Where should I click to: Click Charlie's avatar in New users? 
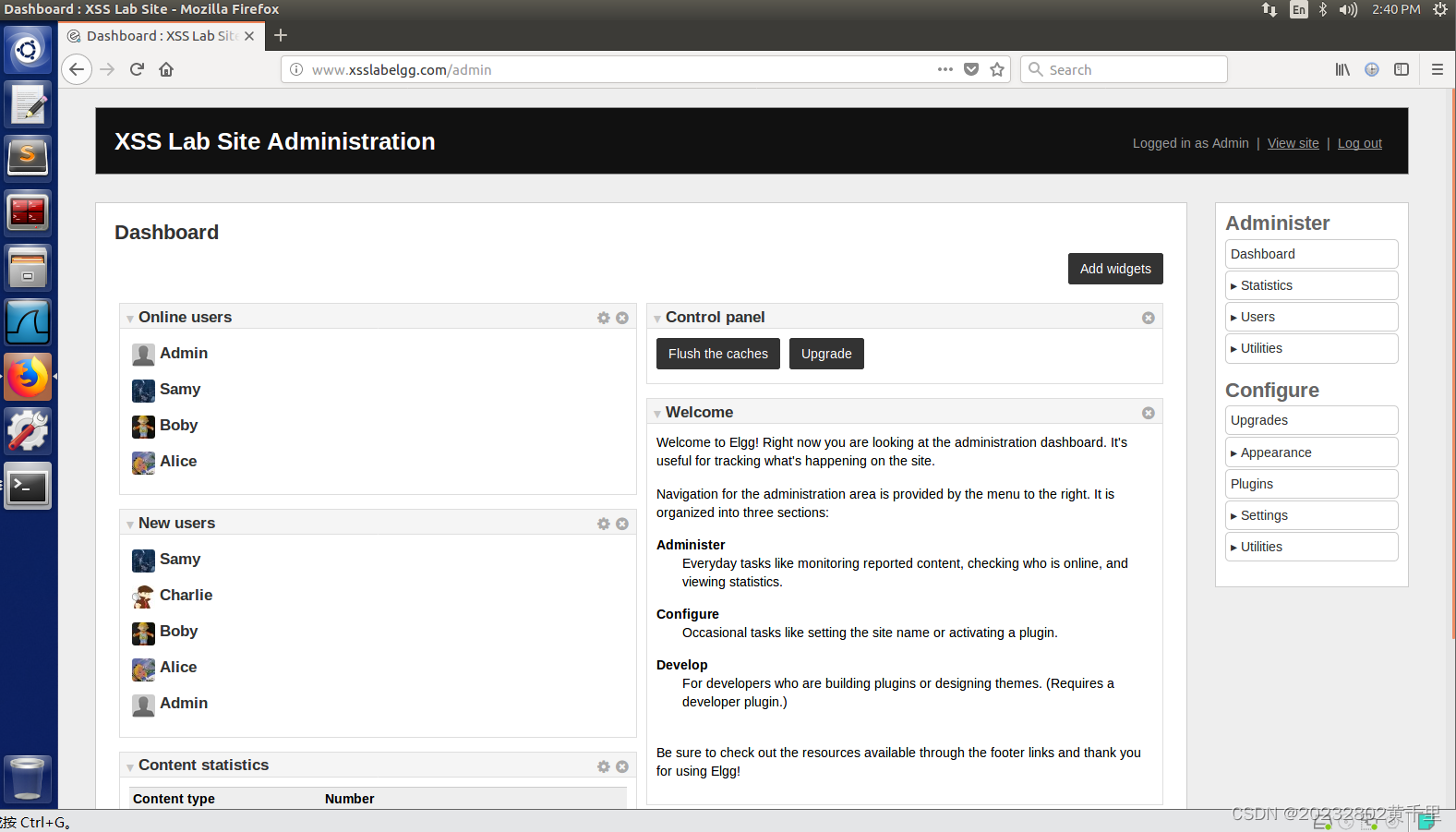[143, 597]
